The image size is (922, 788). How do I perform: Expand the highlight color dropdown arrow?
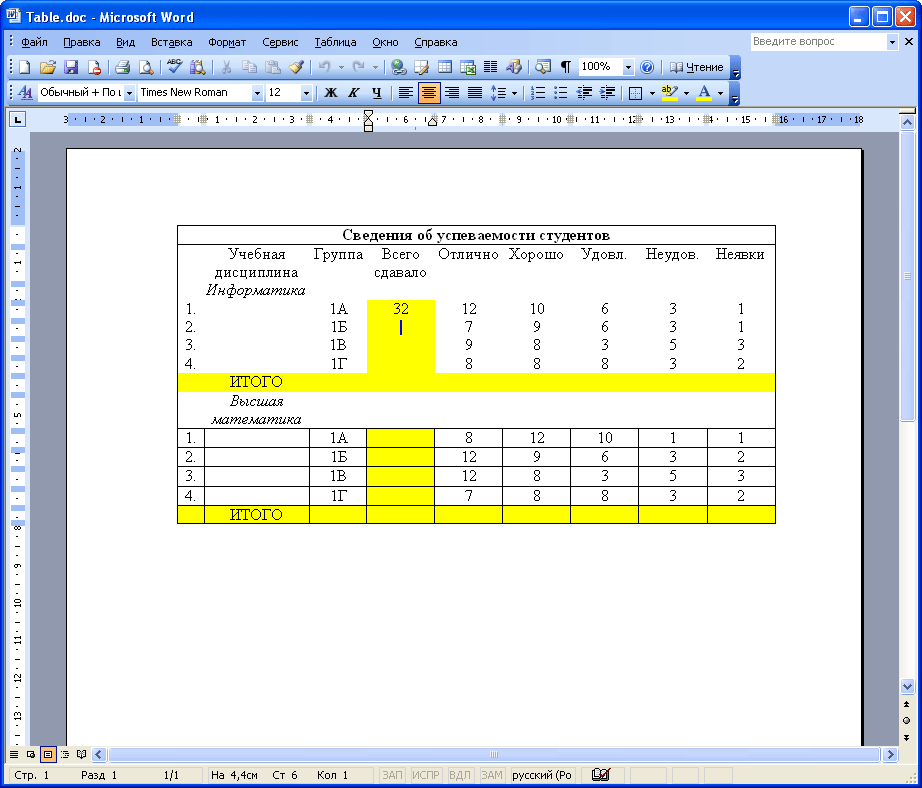(686, 93)
